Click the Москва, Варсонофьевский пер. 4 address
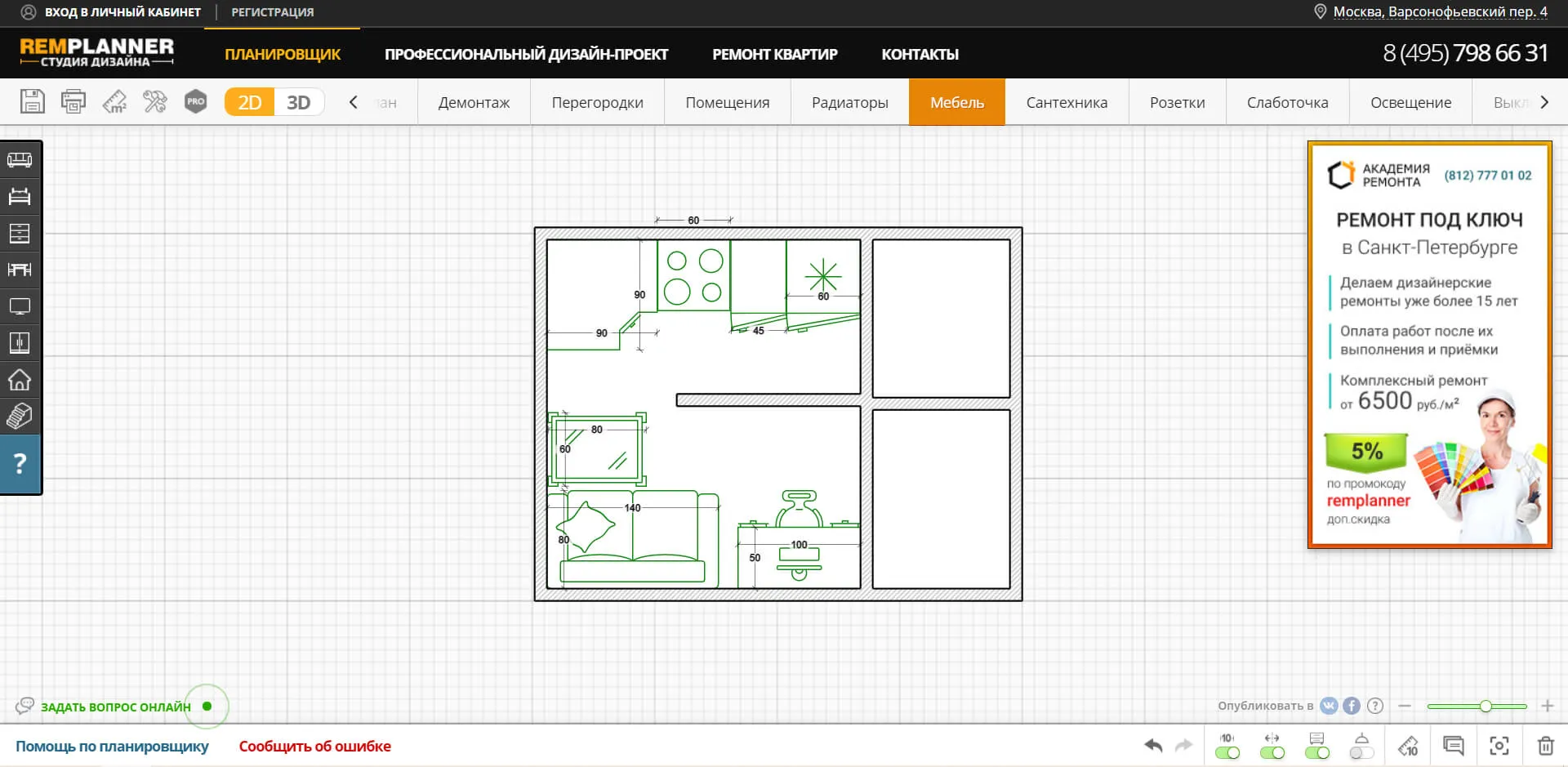Image resolution: width=1568 pixels, height=767 pixels. pyautogui.click(x=1441, y=11)
